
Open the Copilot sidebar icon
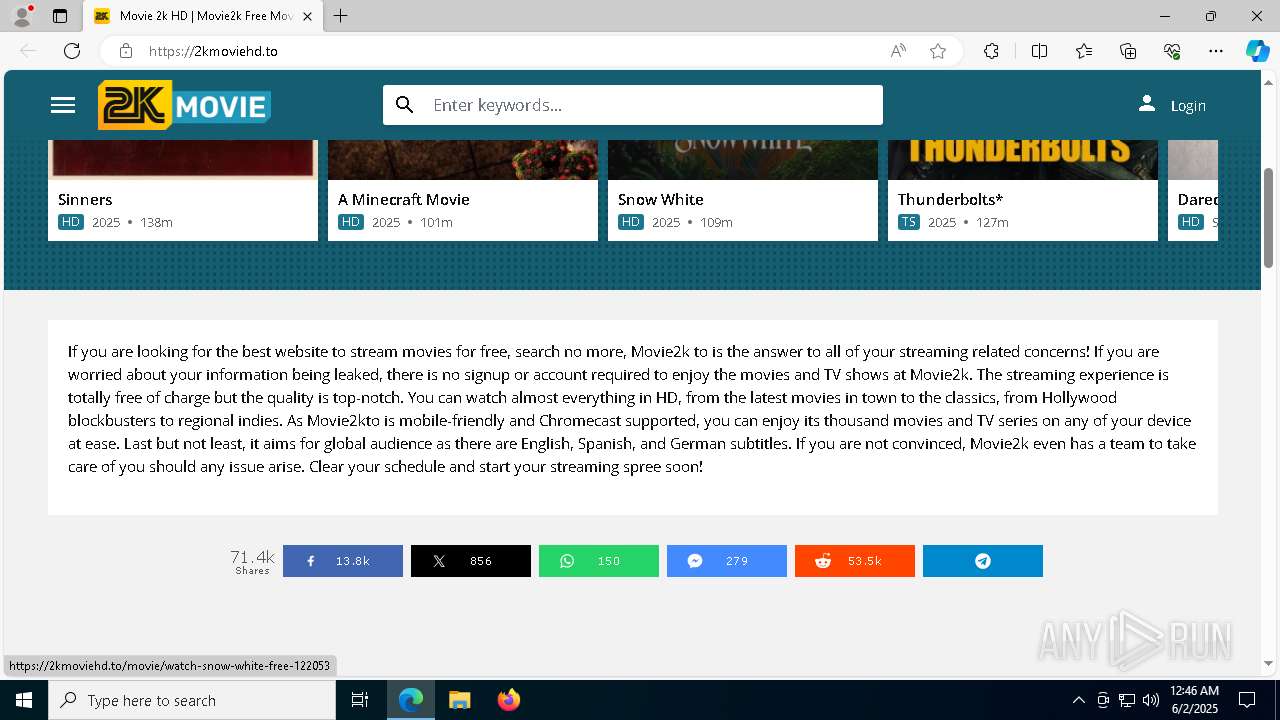(x=1257, y=51)
